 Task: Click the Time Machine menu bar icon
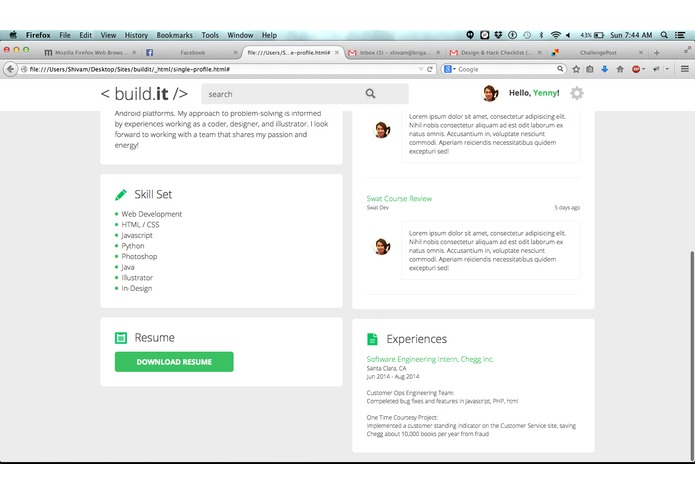point(527,35)
